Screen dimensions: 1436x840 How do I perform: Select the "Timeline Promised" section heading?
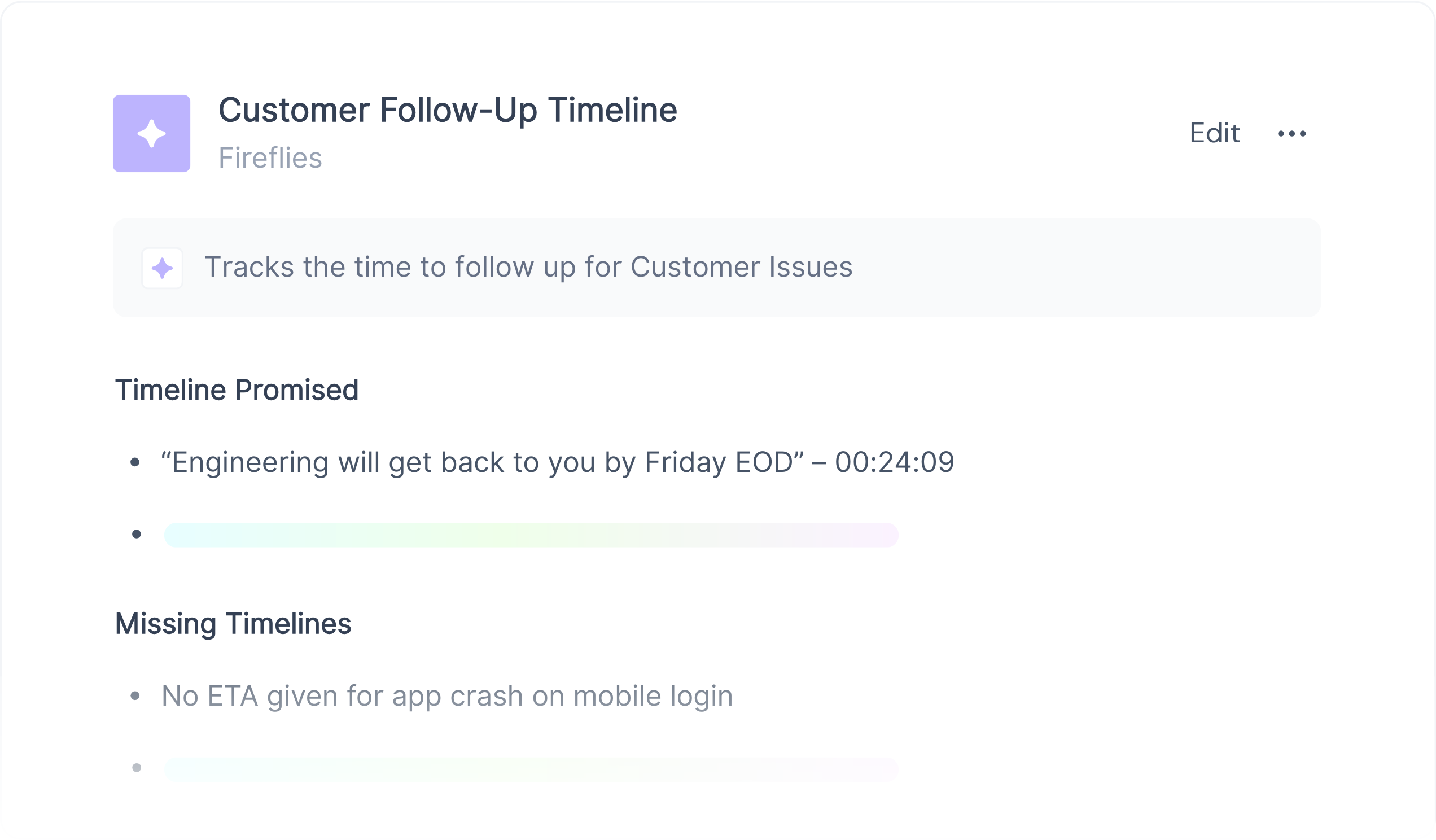(237, 391)
